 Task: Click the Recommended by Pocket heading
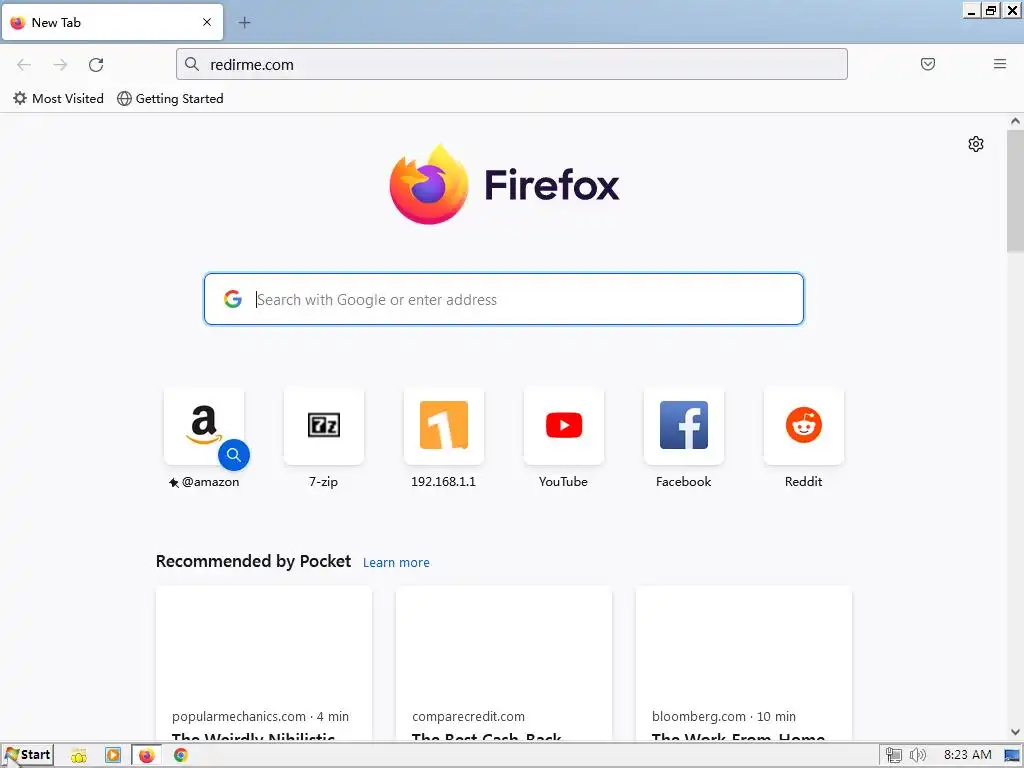pos(253,561)
